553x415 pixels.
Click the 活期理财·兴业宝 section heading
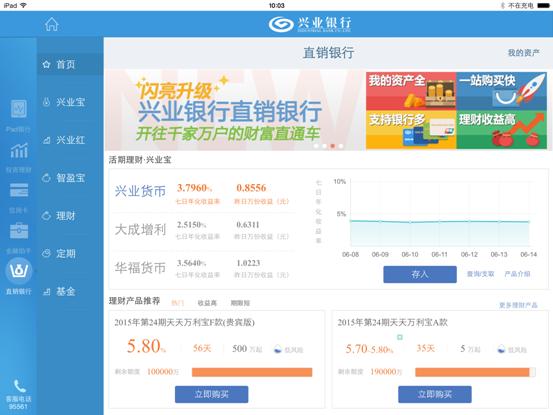tap(140, 160)
